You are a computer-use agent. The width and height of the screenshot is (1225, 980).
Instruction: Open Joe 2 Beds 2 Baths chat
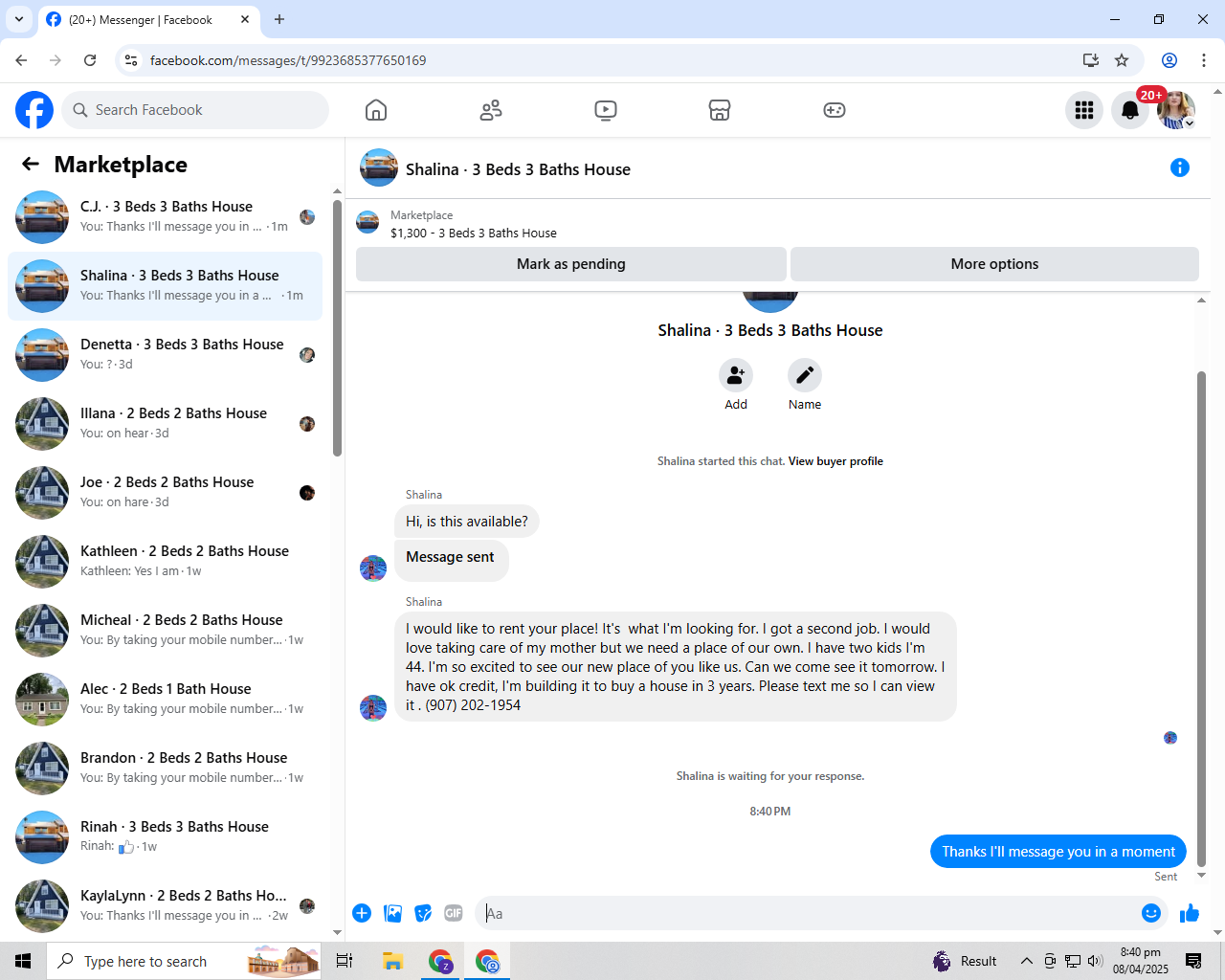coord(165,493)
